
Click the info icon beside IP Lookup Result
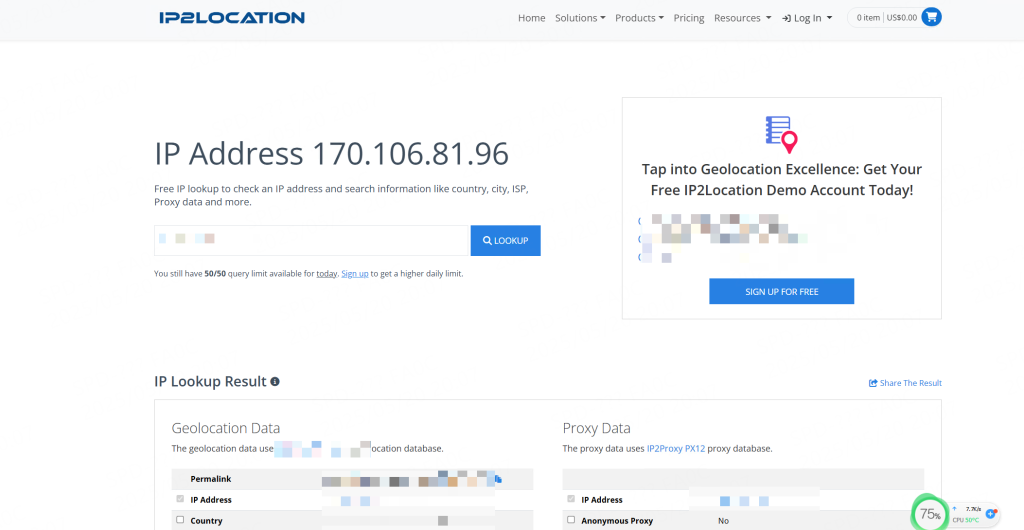[275, 382]
